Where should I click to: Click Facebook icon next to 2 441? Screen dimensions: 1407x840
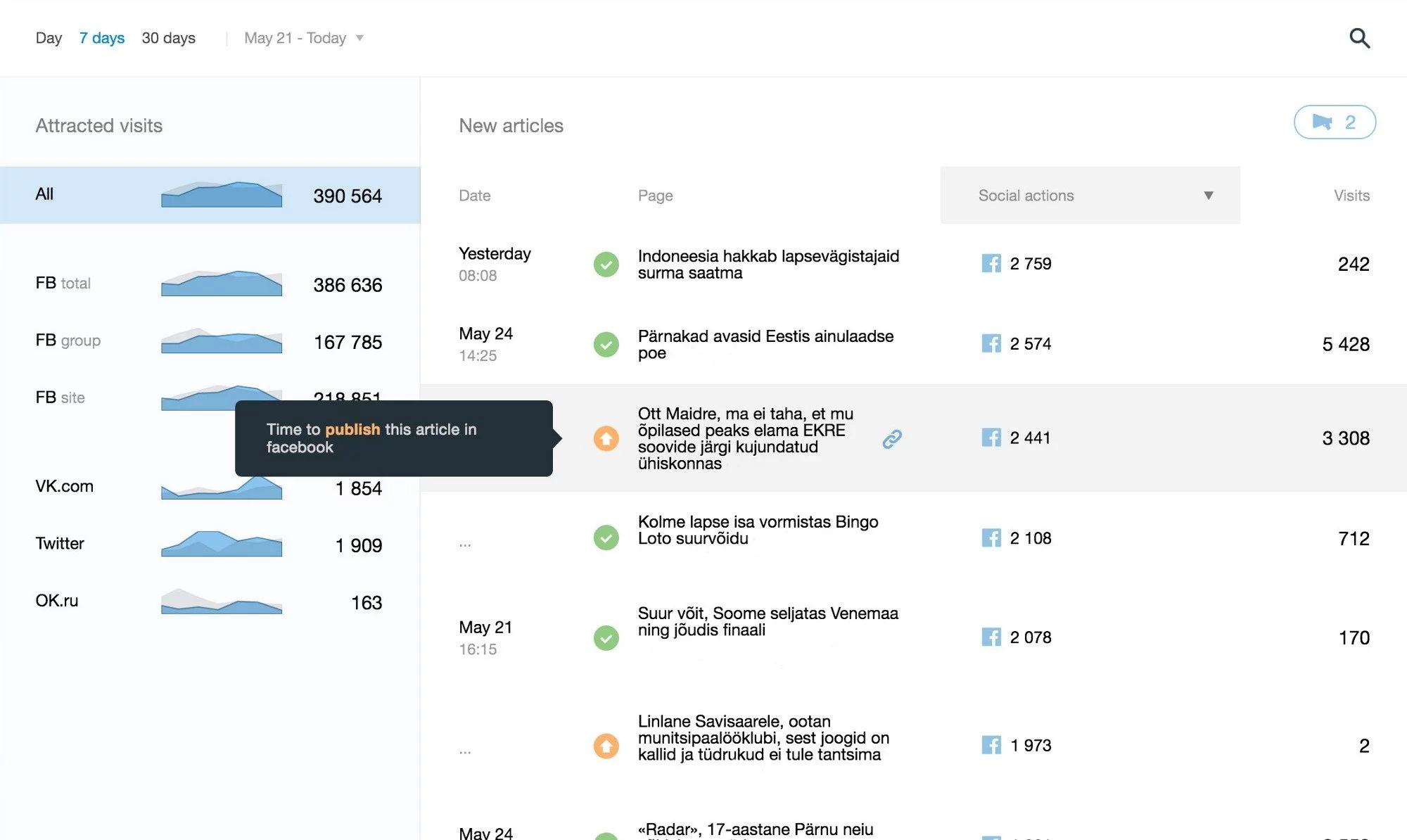click(991, 438)
